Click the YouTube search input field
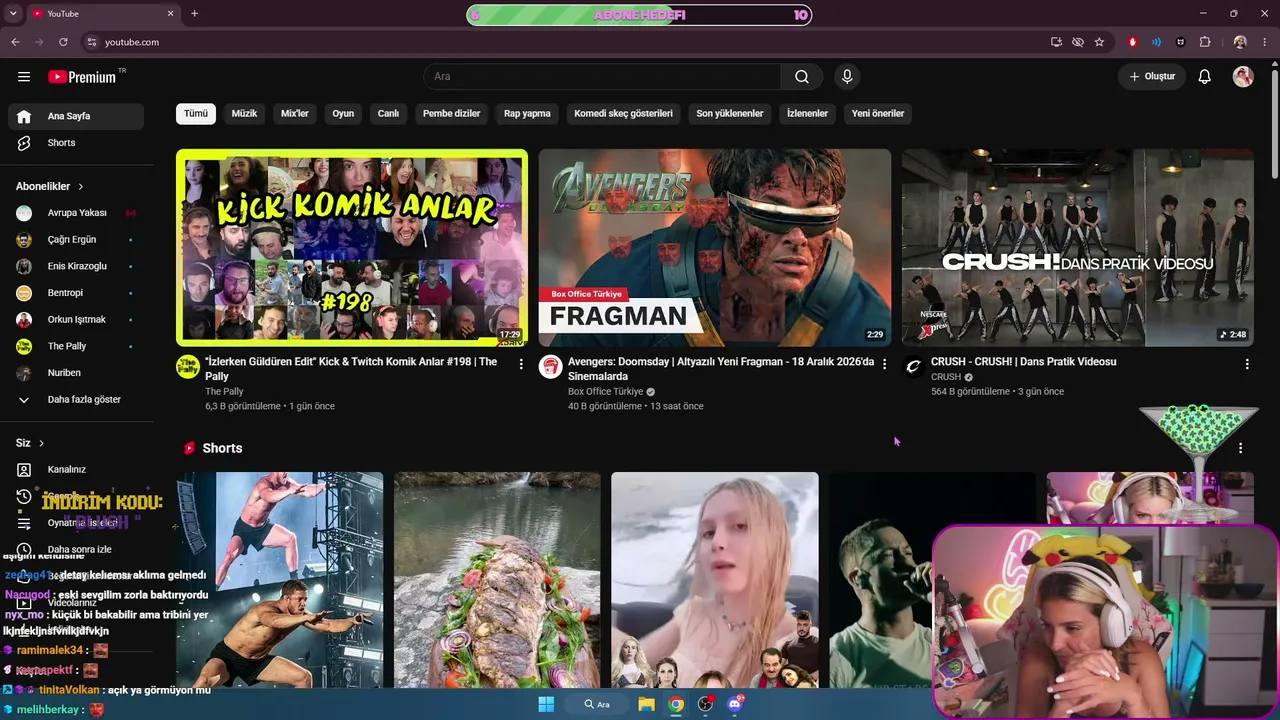Image resolution: width=1280 pixels, height=720 pixels. click(x=602, y=77)
